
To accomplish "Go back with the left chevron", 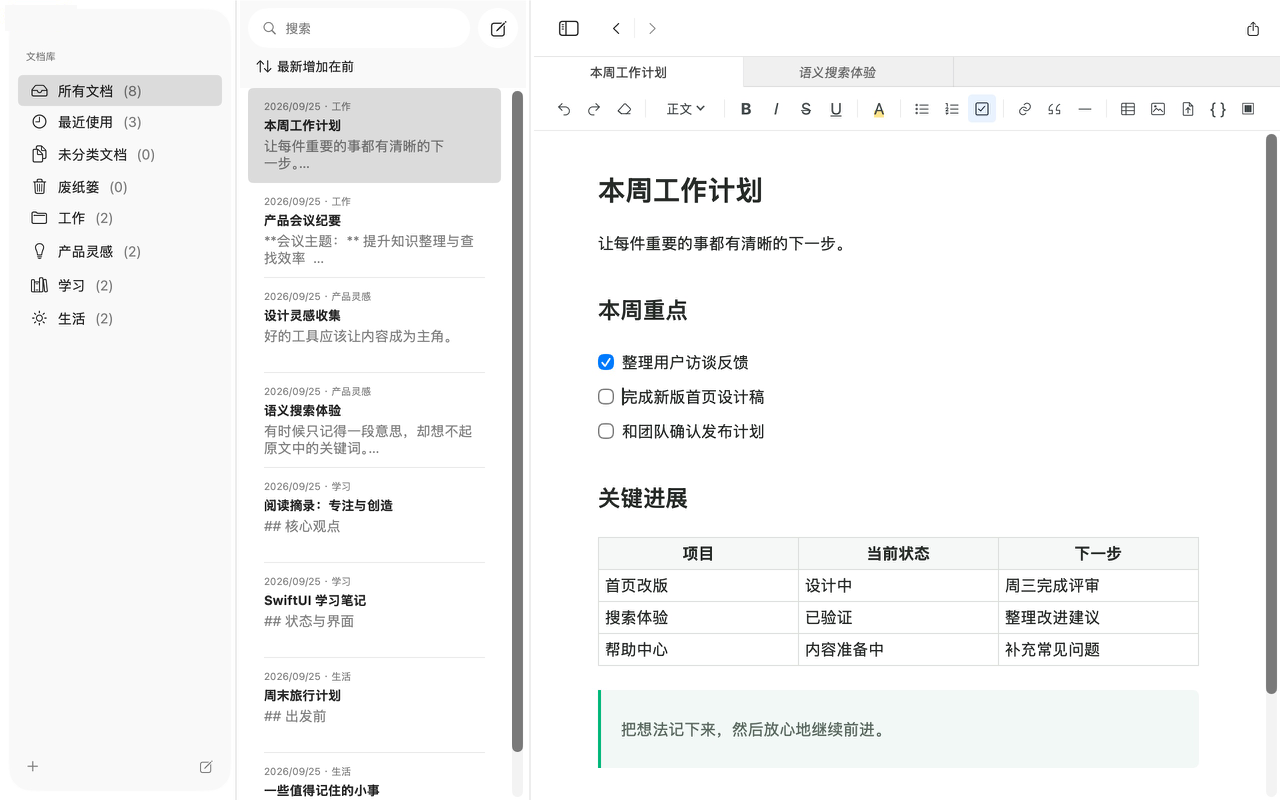I will [616, 29].
